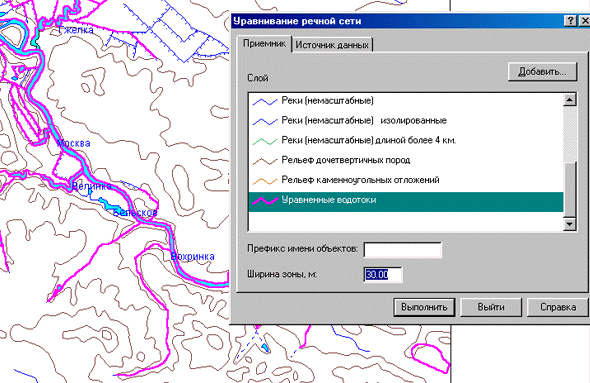Click the Ширина зоны value field
The height and width of the screenshot is (383, 590).
[383, 275]
